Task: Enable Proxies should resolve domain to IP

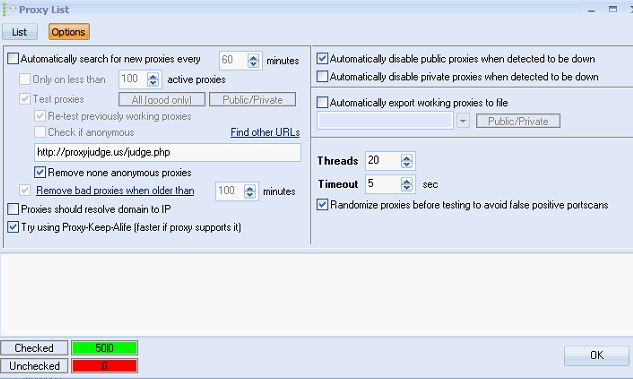Action: (x=13, y=209)
